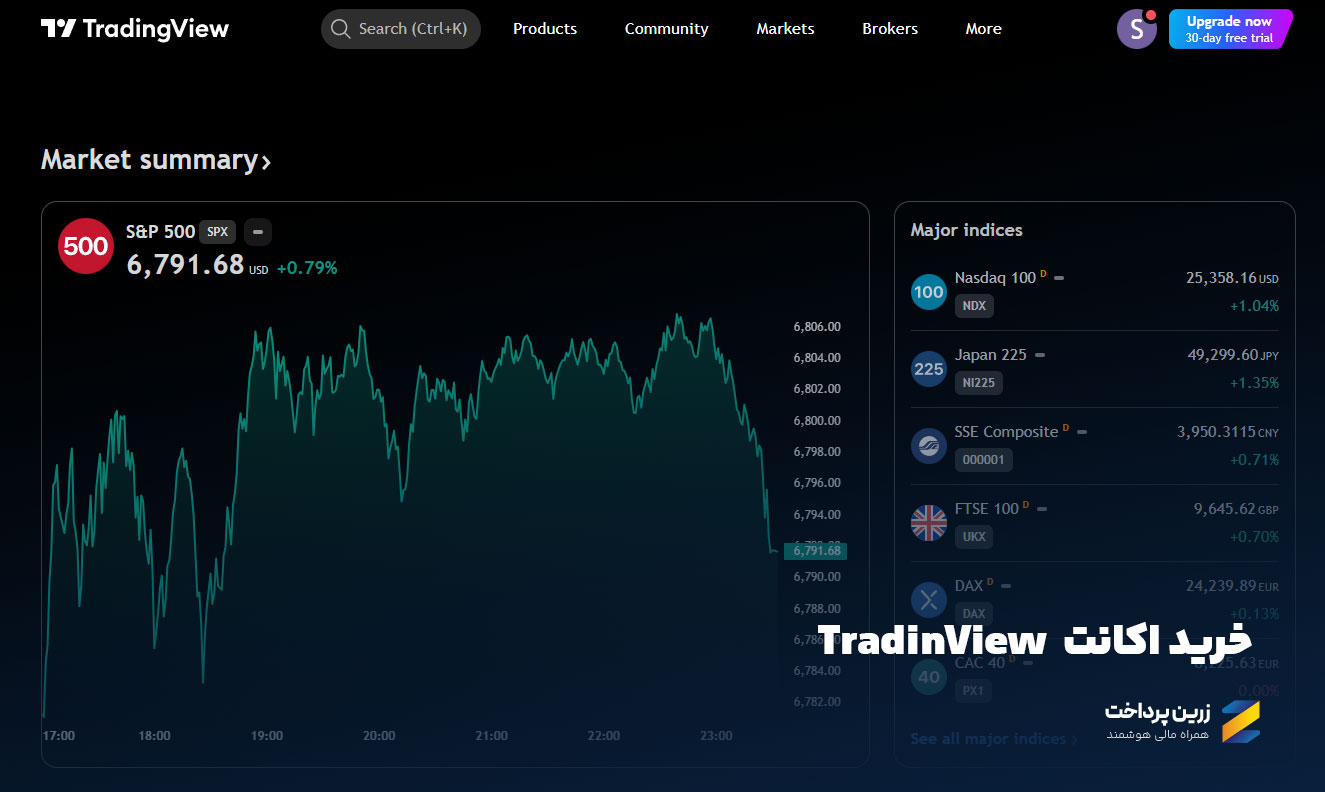Toggle the minus watchlist button beside S&P 500
Image resolution: width=1325 pixels, height=792 pixels.
(257, 231)
